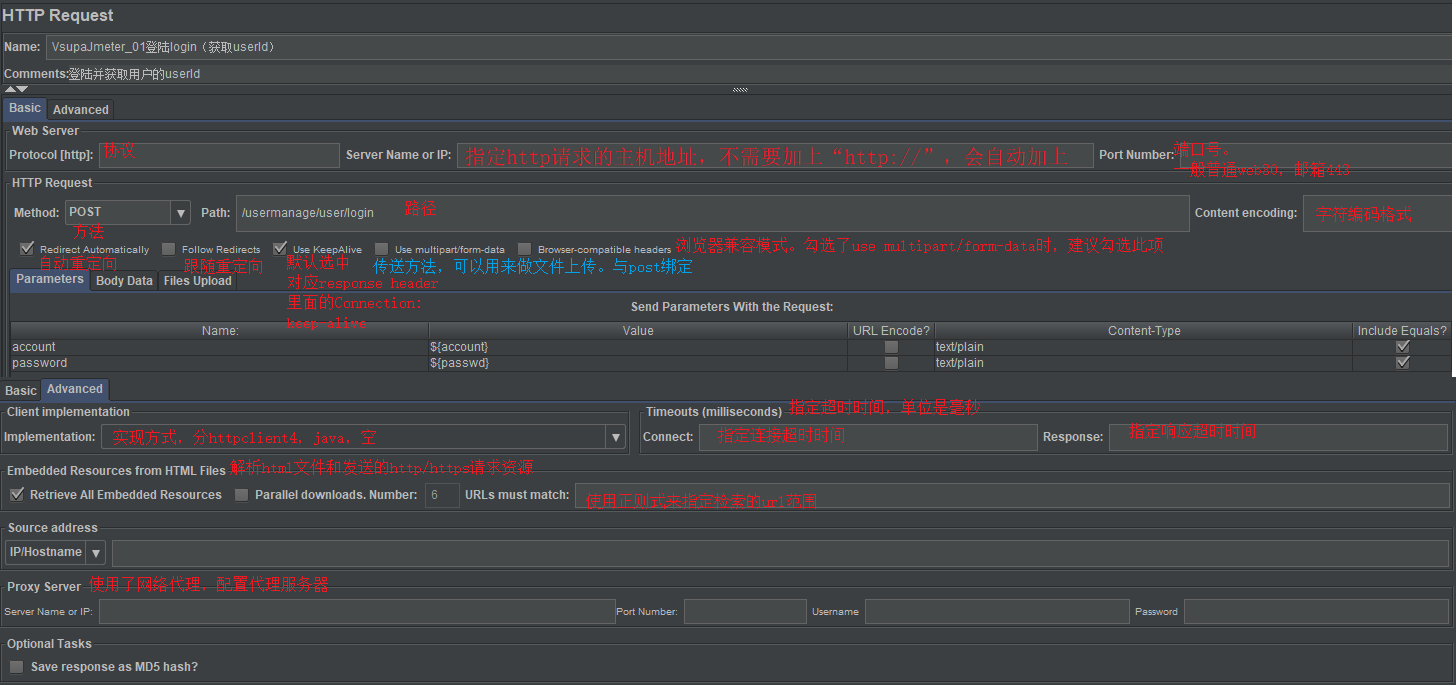Open the Method POST dropdown

click(x=128, y=212)
